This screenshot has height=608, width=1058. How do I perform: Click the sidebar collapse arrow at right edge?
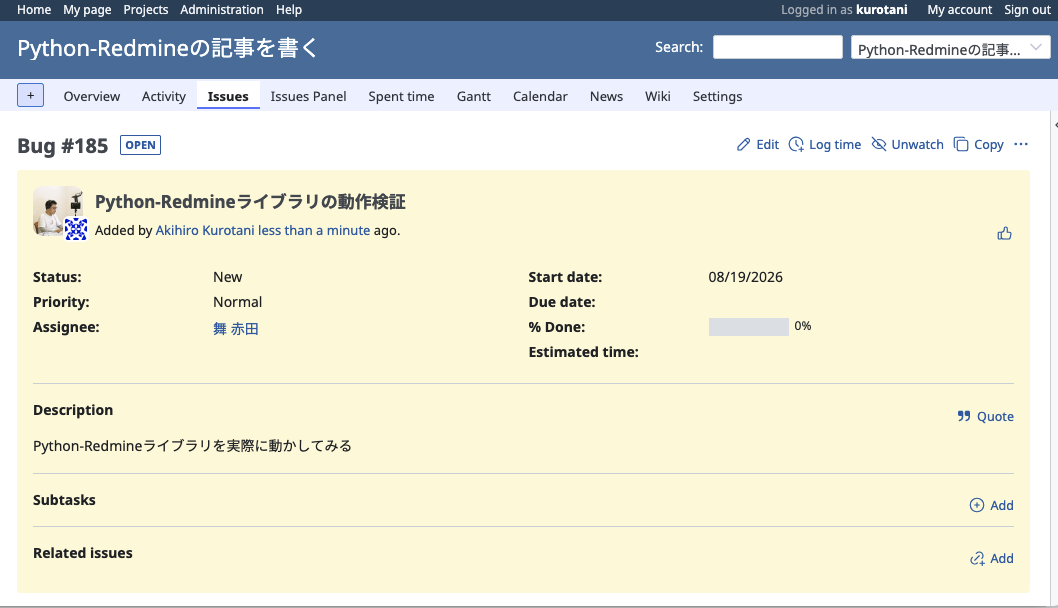coord(1055,126)
